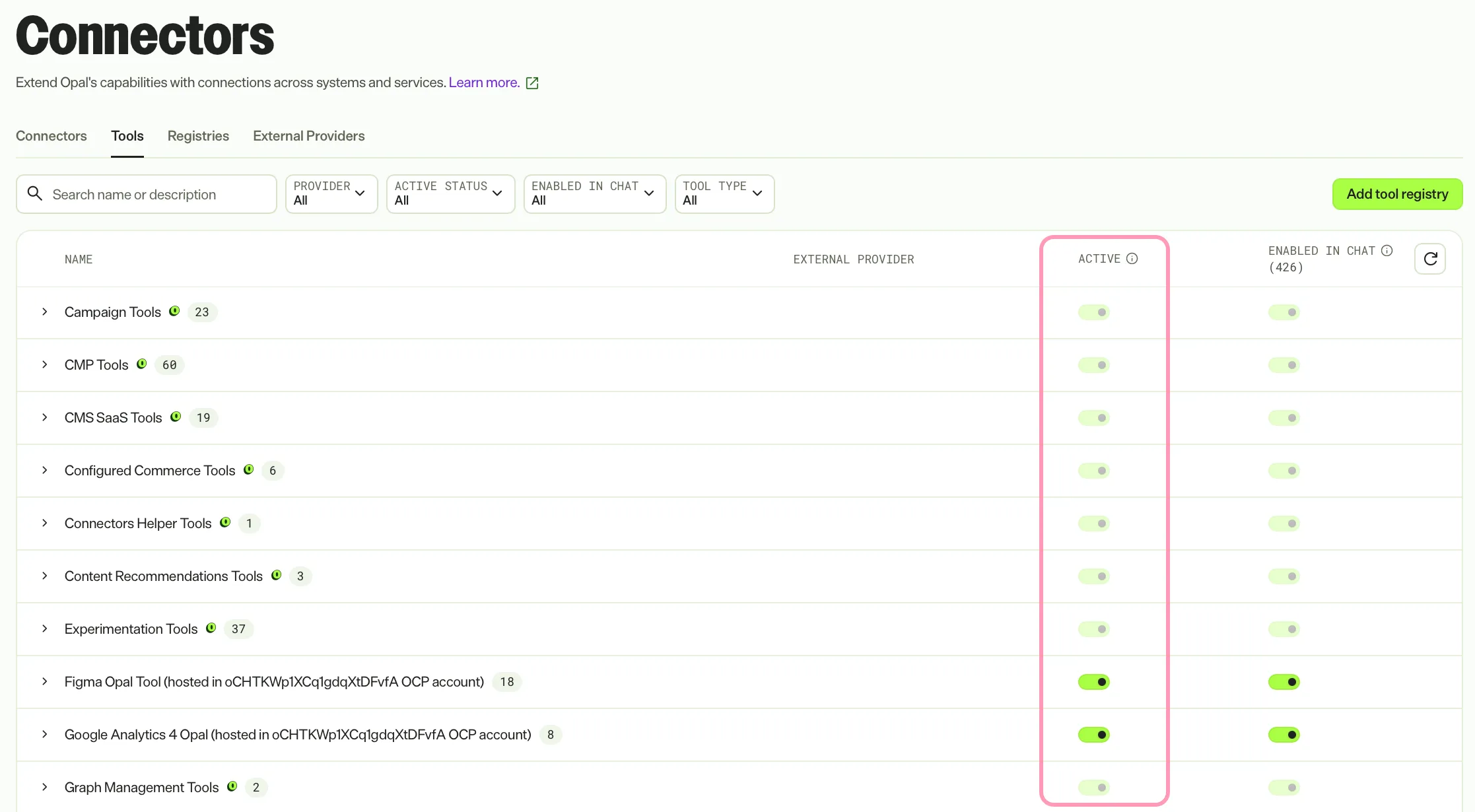Toggle Enabled in Chat for Experimentation Tools
This screenshot has width=1475, height=812.
pyautogui.click(x=1284, y=629)
